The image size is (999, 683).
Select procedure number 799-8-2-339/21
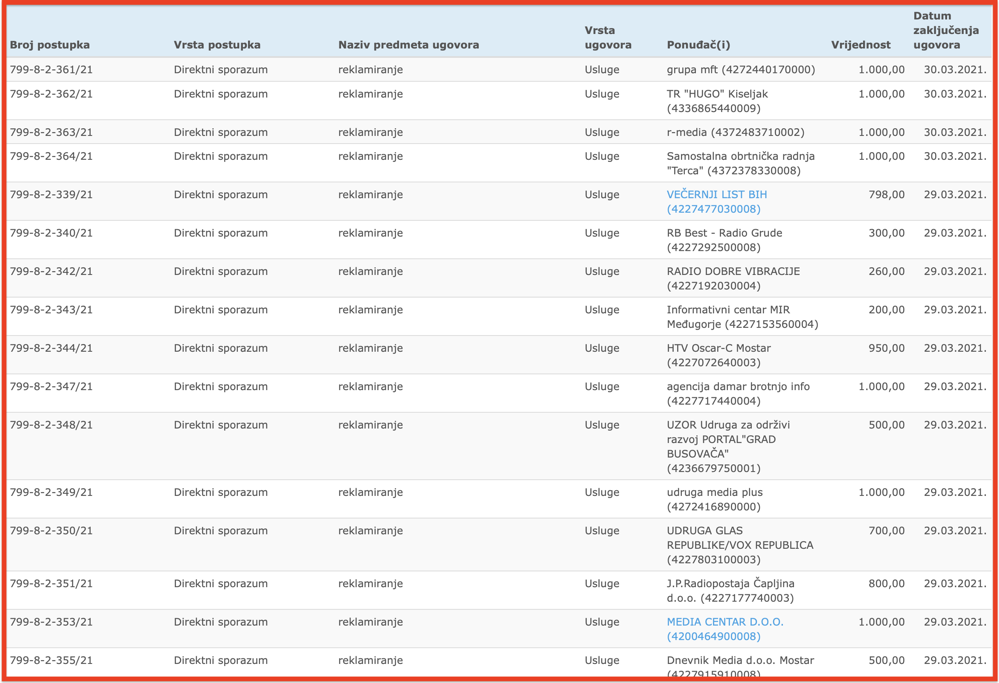click(51, 194)
